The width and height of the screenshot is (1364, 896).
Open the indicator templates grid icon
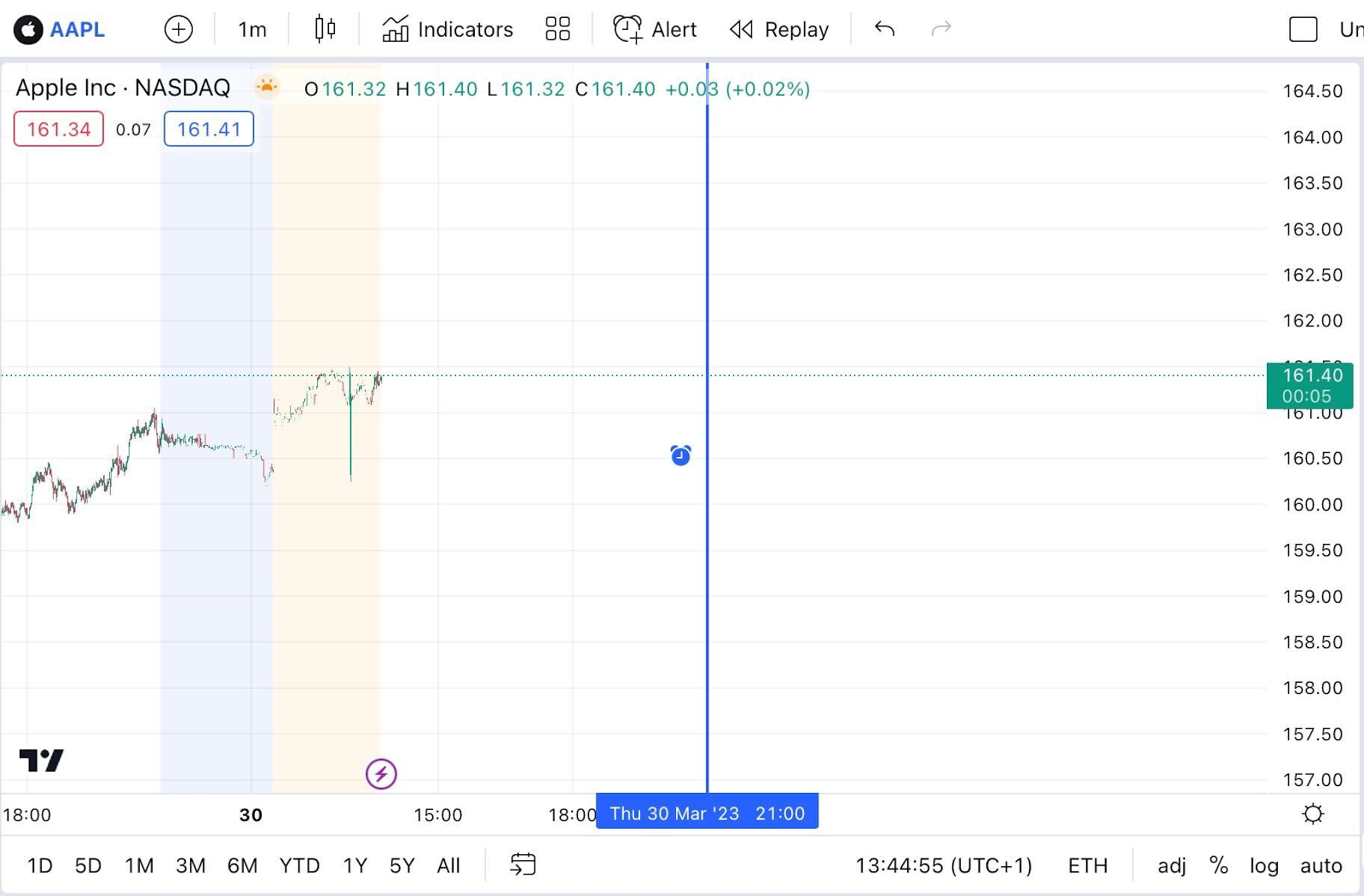(558, 30)
